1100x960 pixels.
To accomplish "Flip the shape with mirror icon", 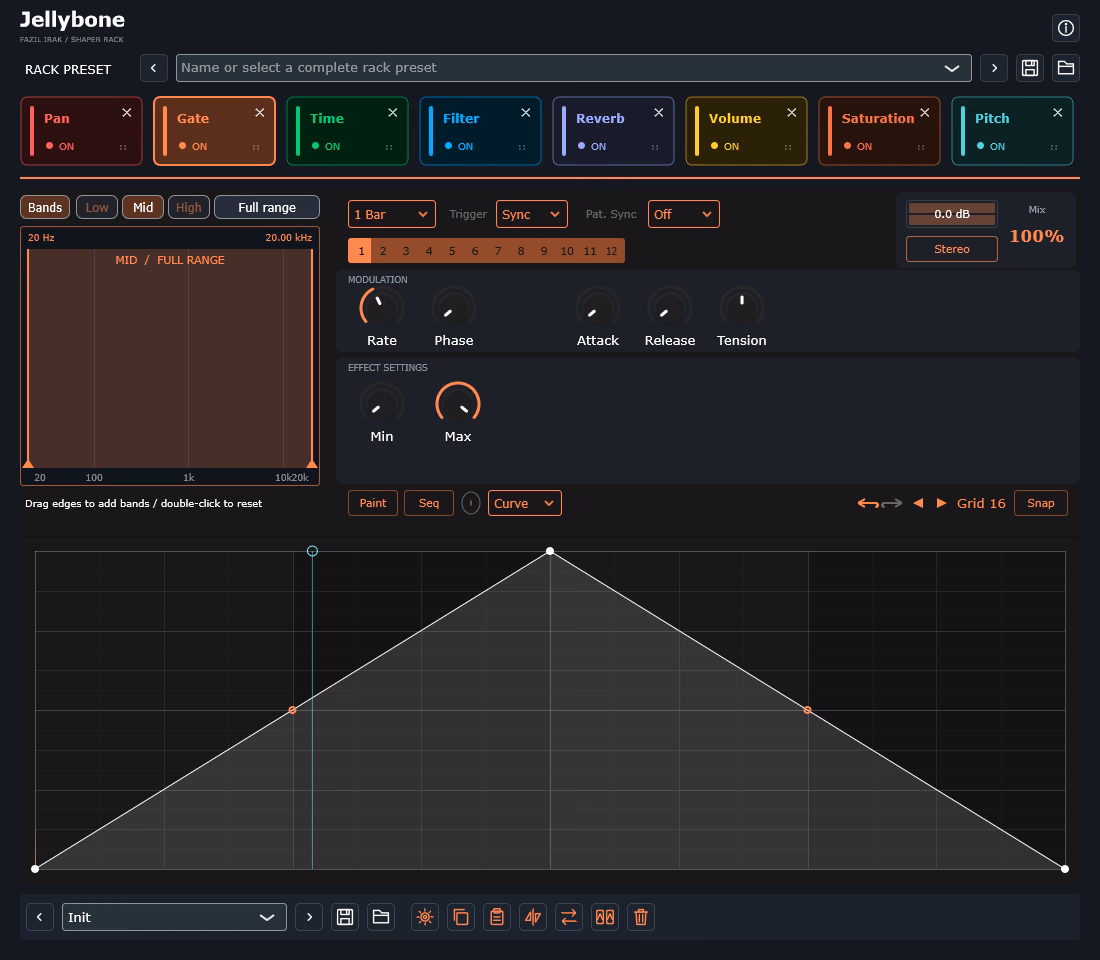I will click(x=532, y=917).
